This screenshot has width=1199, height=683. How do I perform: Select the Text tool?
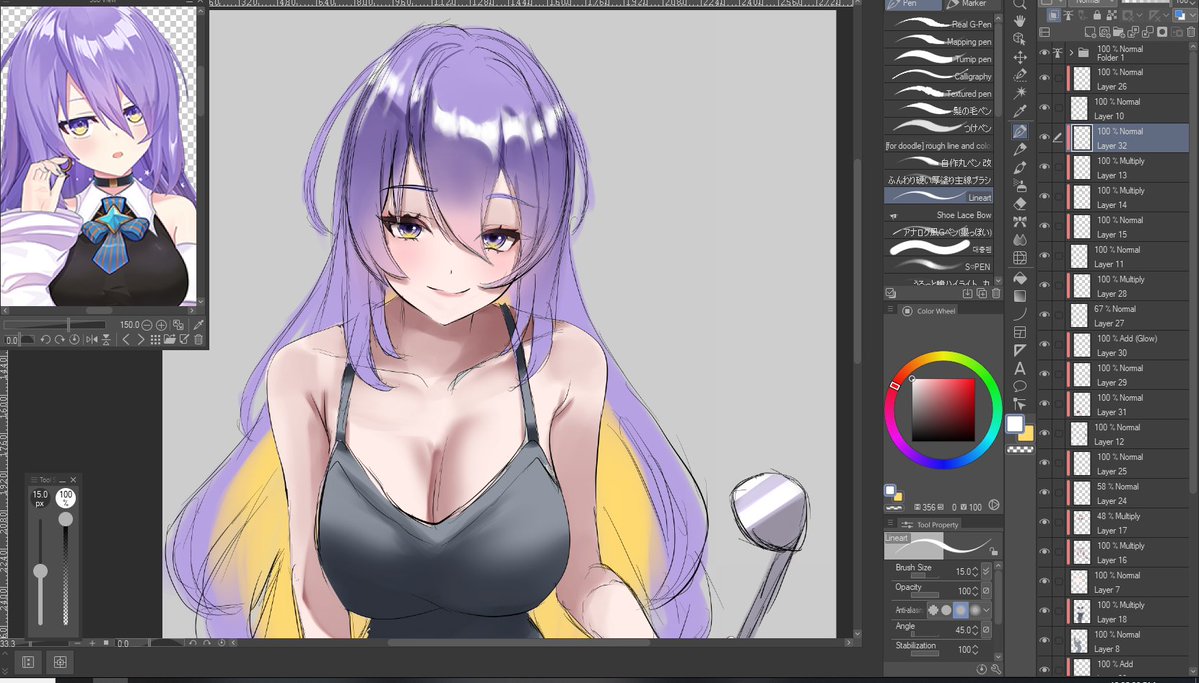[x=1019, y=369]
